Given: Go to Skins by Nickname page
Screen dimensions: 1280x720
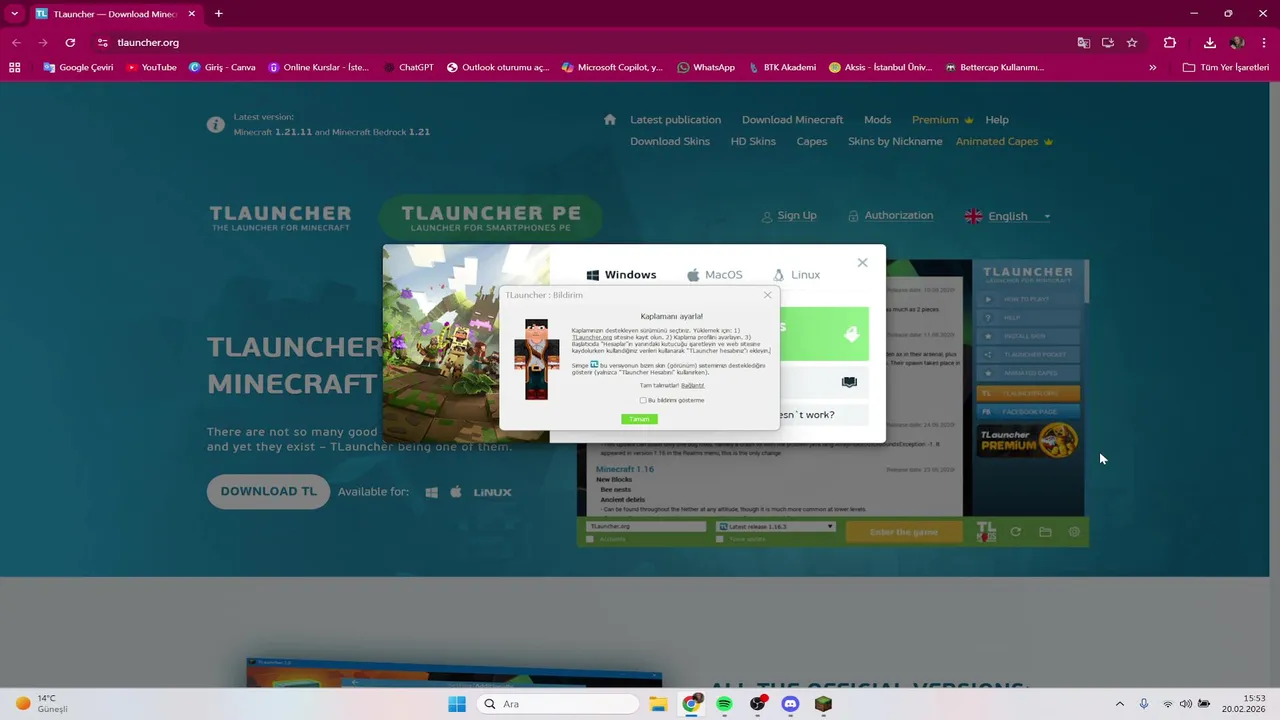Looking at the screenshot, I should (x=895, y=142).
